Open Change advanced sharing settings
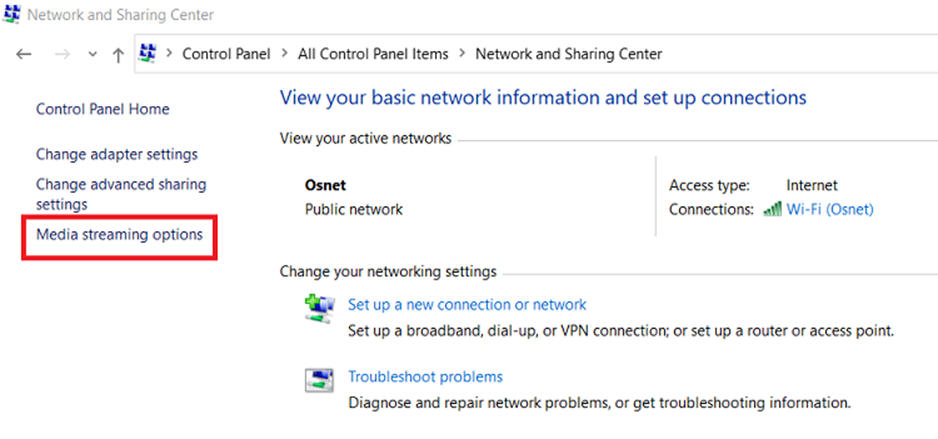The height and width of the screenshot is (439, 938). [x=121, y=194]
